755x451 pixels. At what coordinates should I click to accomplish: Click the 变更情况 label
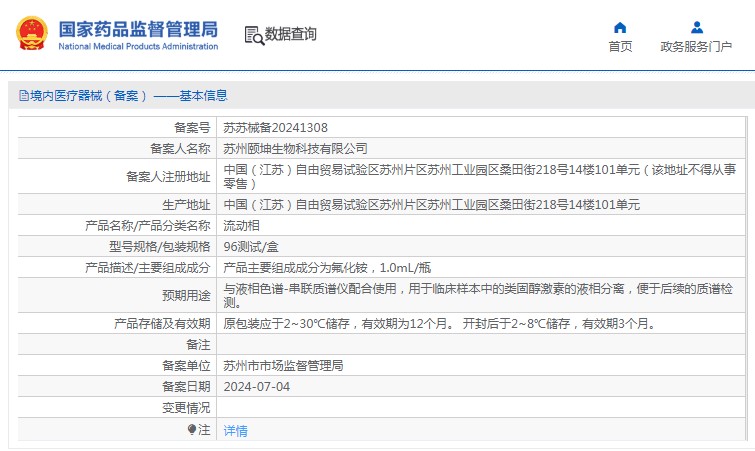(x=186, y=408)
